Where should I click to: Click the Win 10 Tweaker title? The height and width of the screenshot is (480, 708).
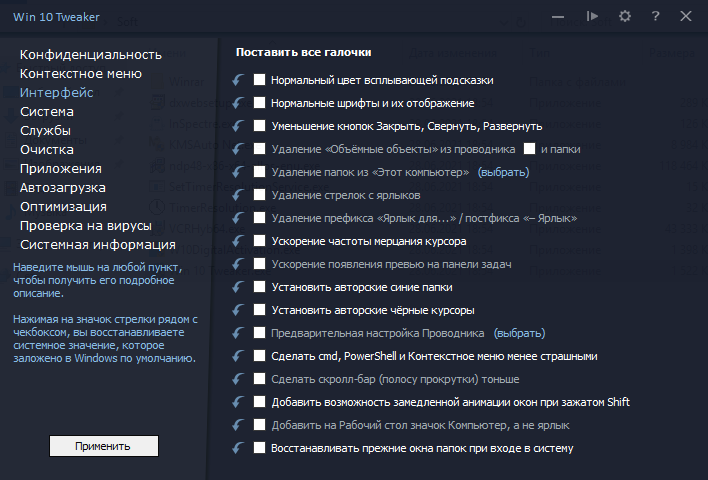(56, 17)
